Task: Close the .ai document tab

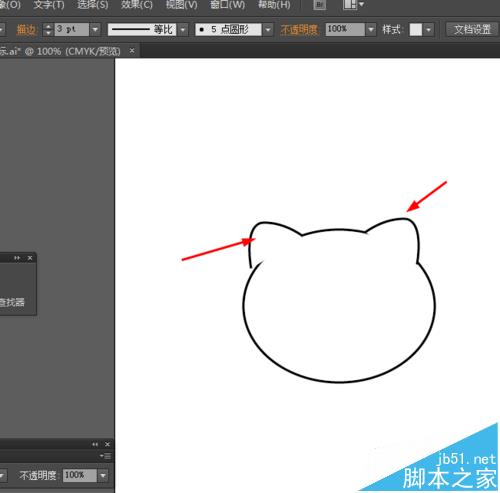Action: [132, 51]
